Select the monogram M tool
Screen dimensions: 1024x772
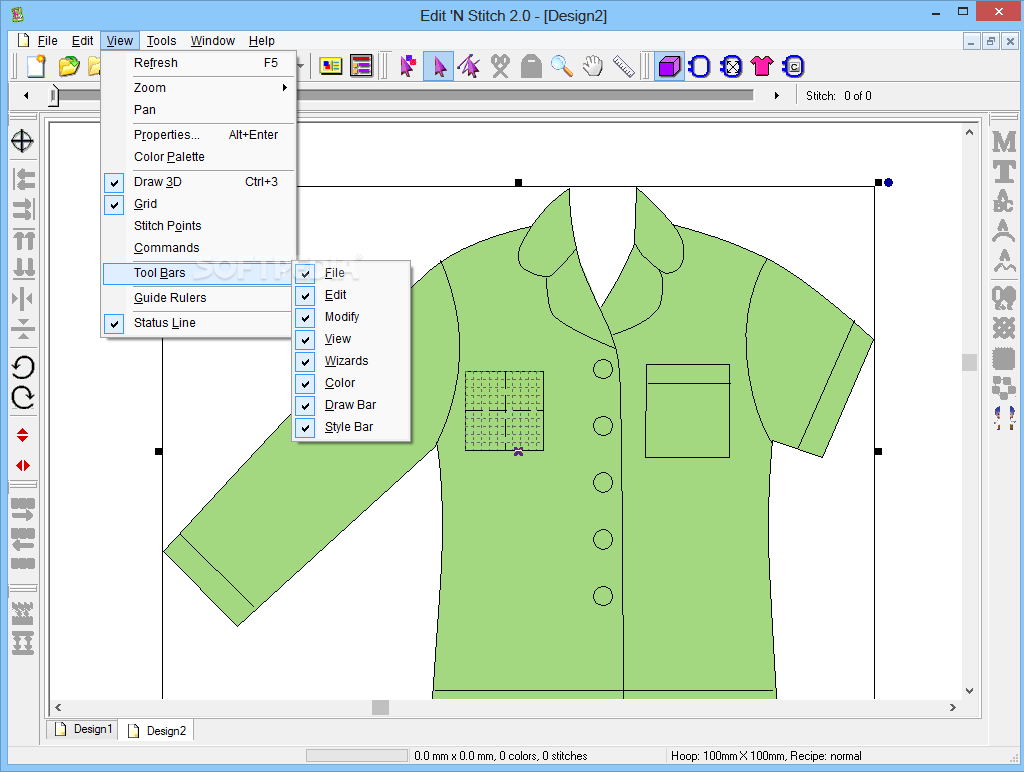(x=1004, y=141)
